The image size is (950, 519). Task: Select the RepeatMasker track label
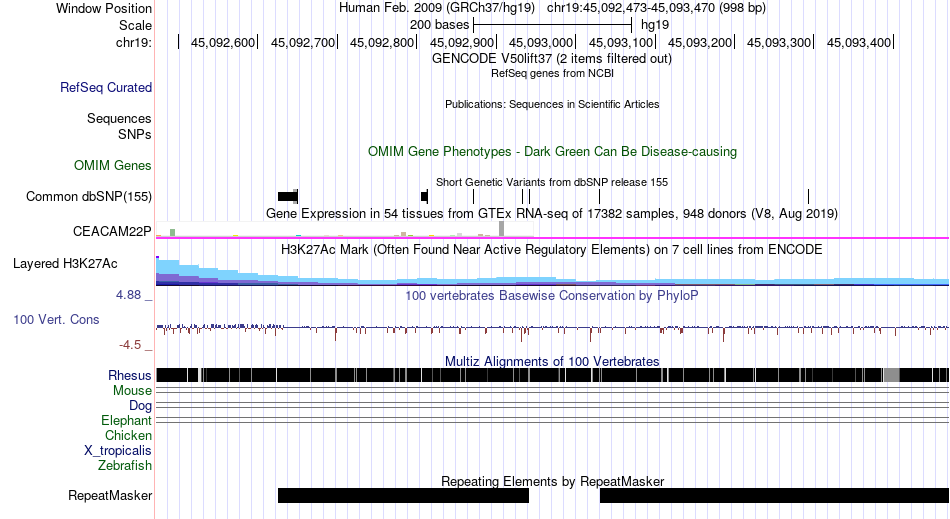click(110, 495)
